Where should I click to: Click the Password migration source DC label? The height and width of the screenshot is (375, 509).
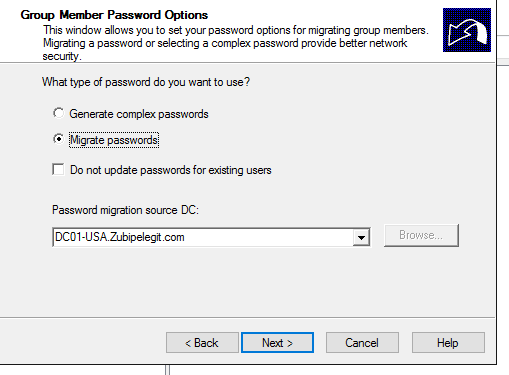pos(125,210)
